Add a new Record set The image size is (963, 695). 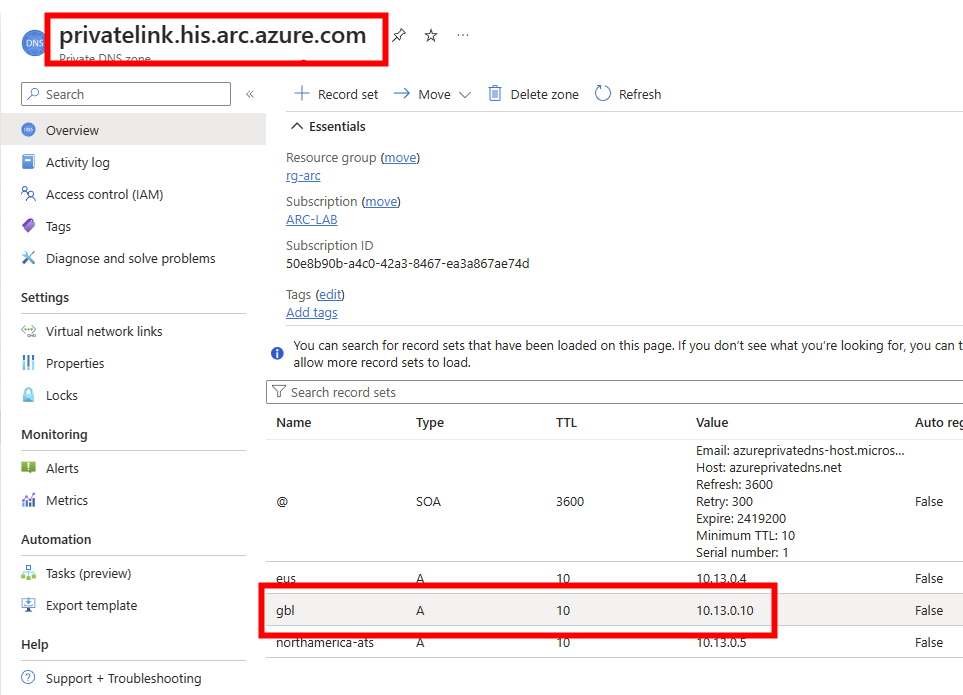(x=337, y=94)
